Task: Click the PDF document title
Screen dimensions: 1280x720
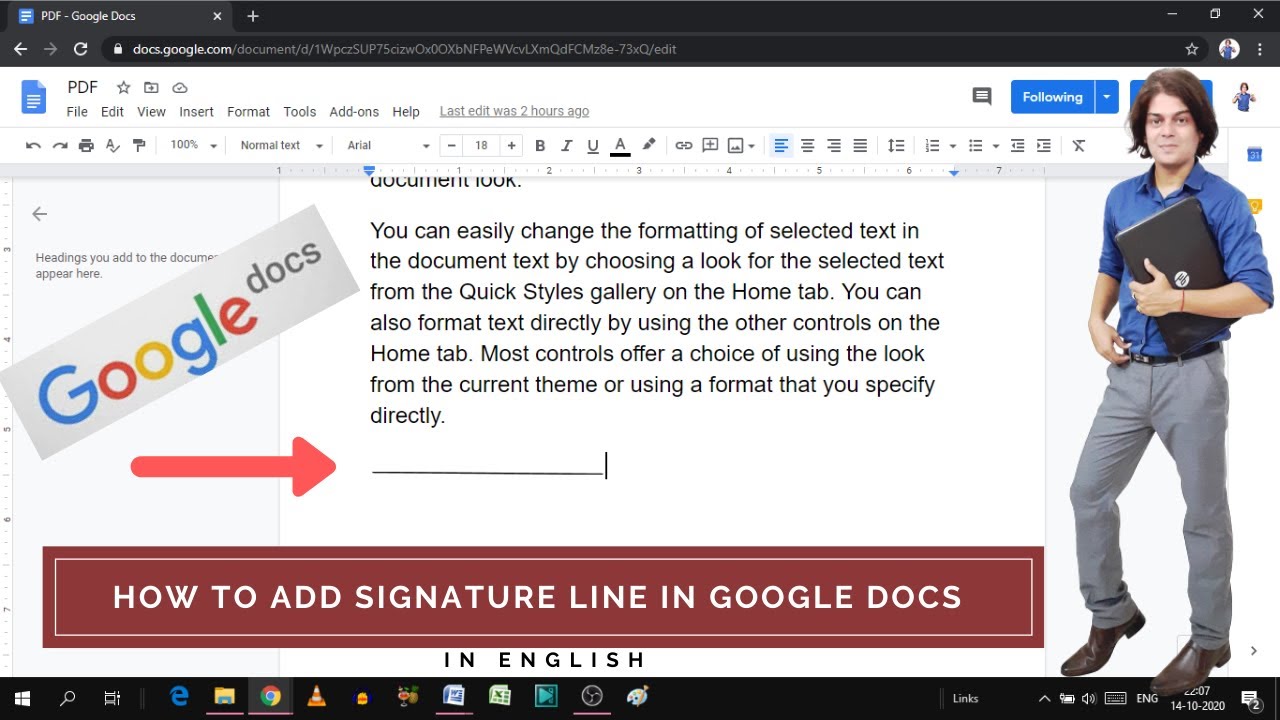Action: (83, 88)
